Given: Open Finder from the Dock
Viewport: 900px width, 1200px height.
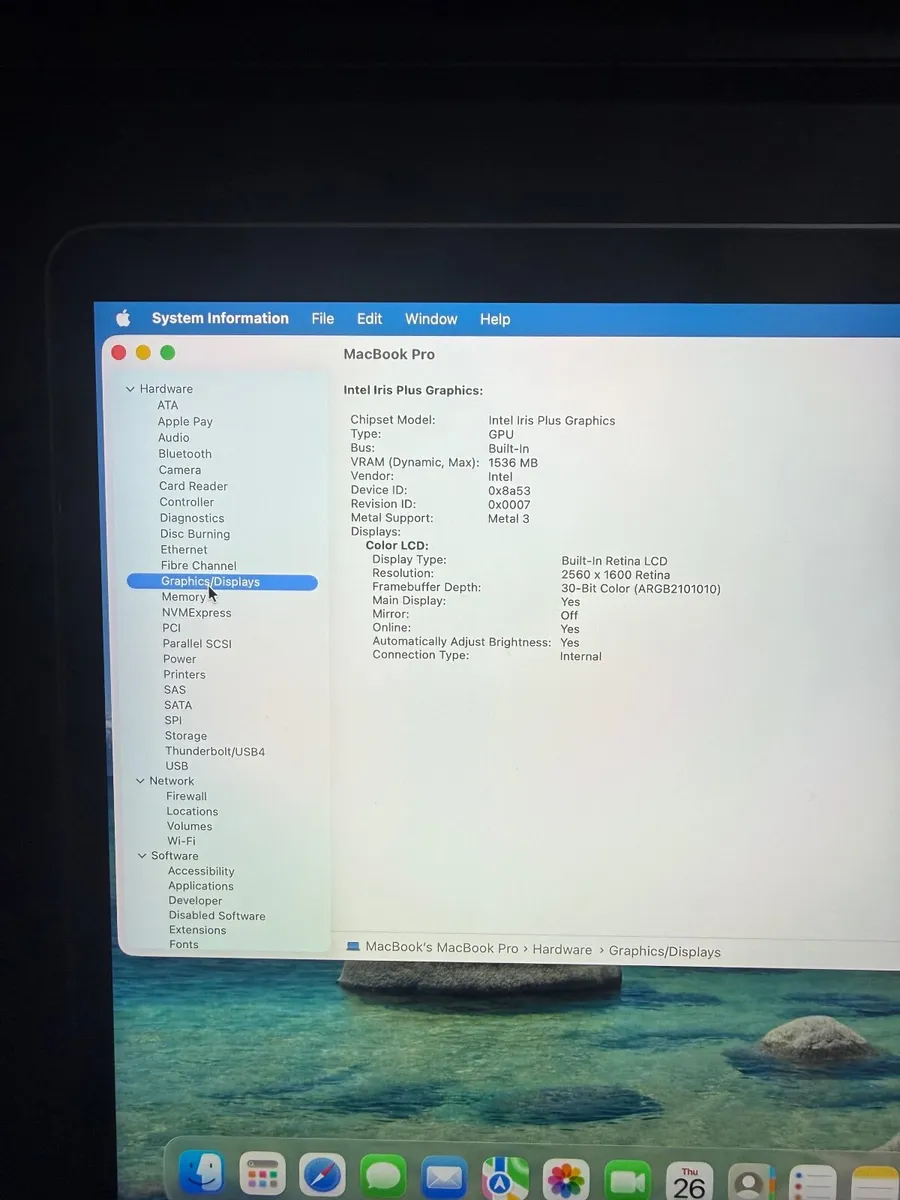Looking at the screenshot, I should [202, 1172].
